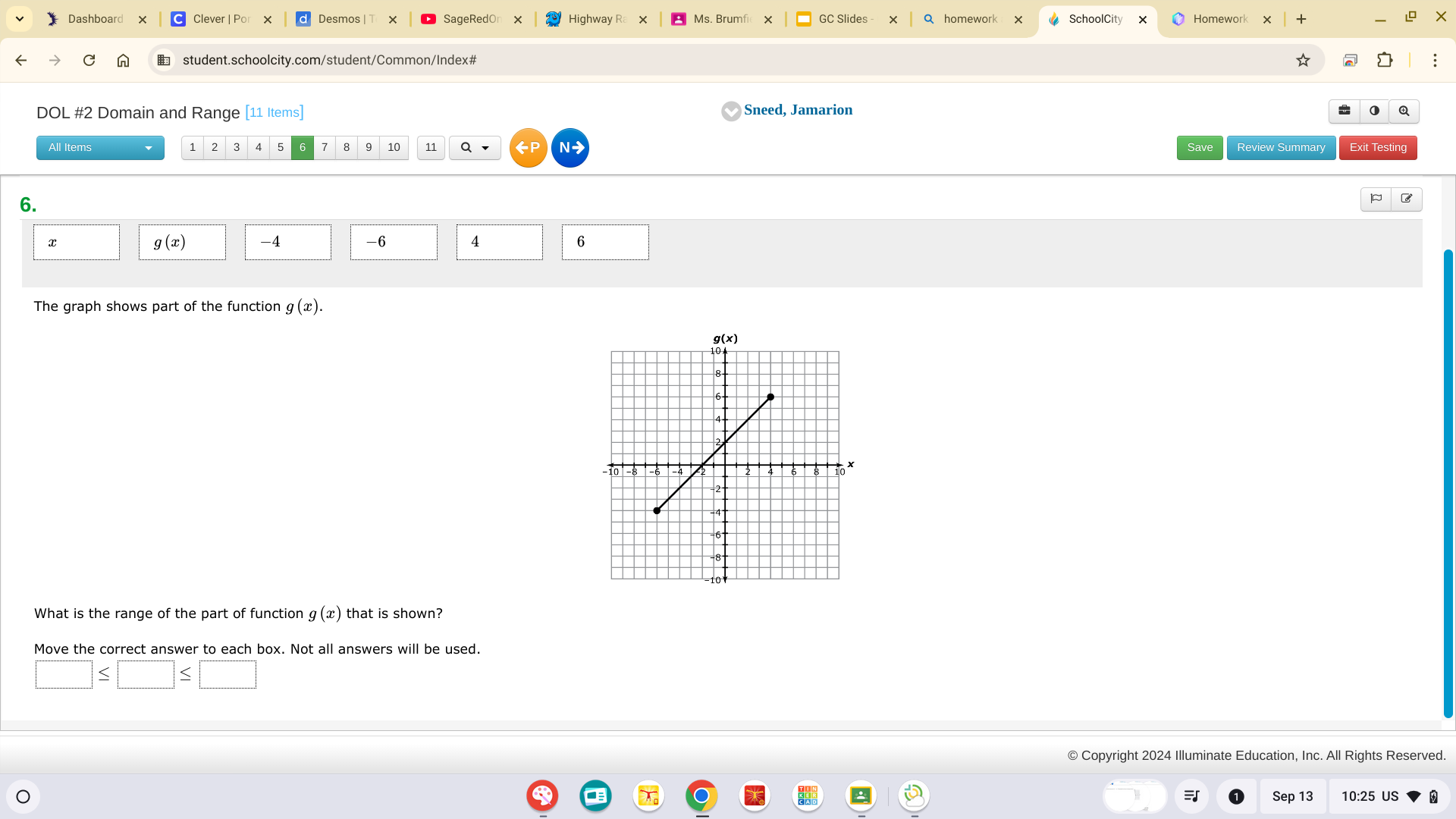This screenshot has height=819, width=1456.
Task: Click the Next question N button
Action: pos(570,147)
